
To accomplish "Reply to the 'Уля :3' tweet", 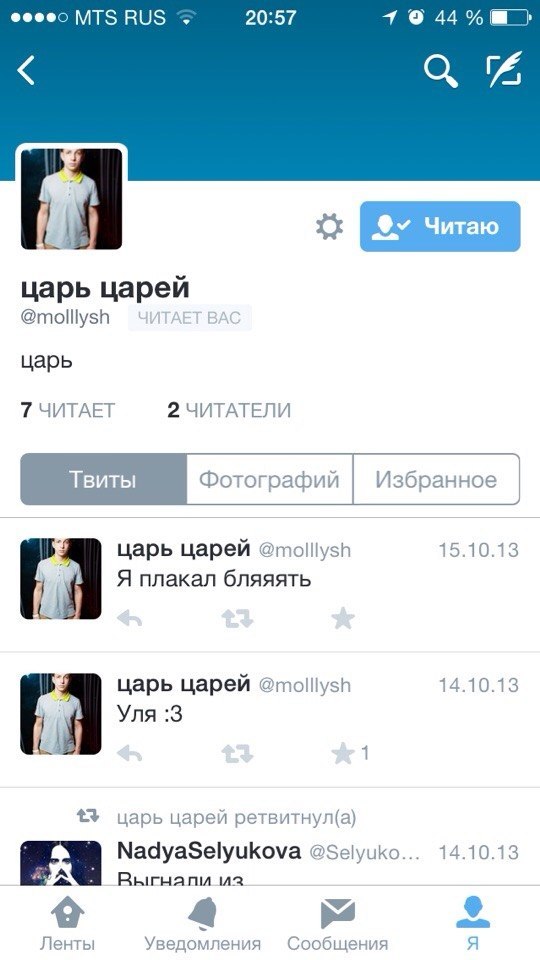I will 130,754.
